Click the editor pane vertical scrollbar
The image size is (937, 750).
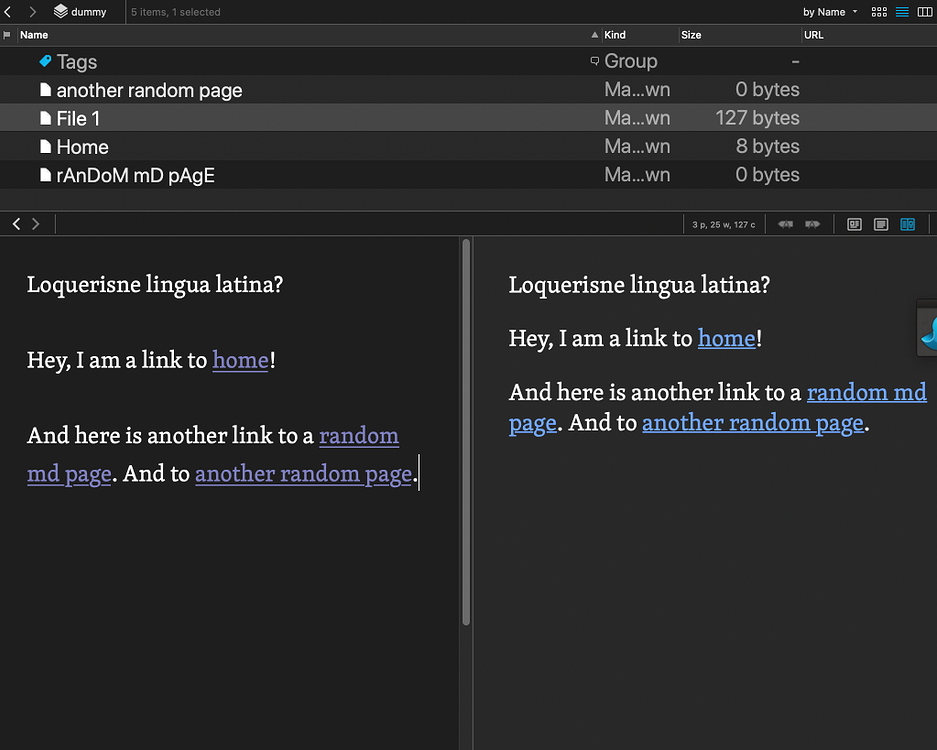coord(466,430)
